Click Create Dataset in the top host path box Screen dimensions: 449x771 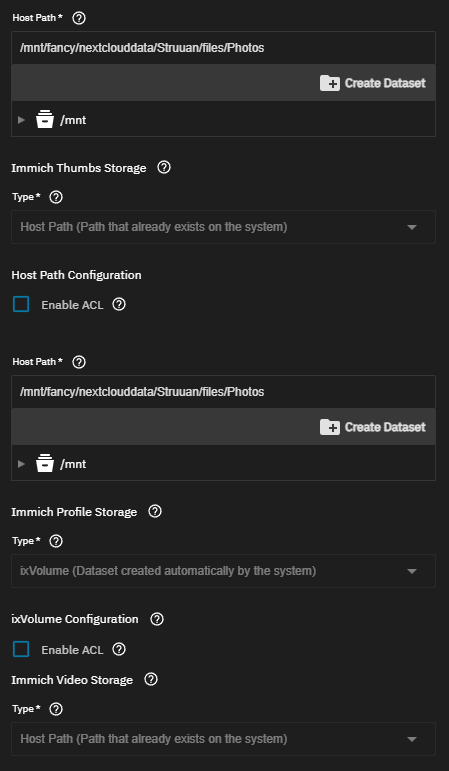(x=372, y=83)
